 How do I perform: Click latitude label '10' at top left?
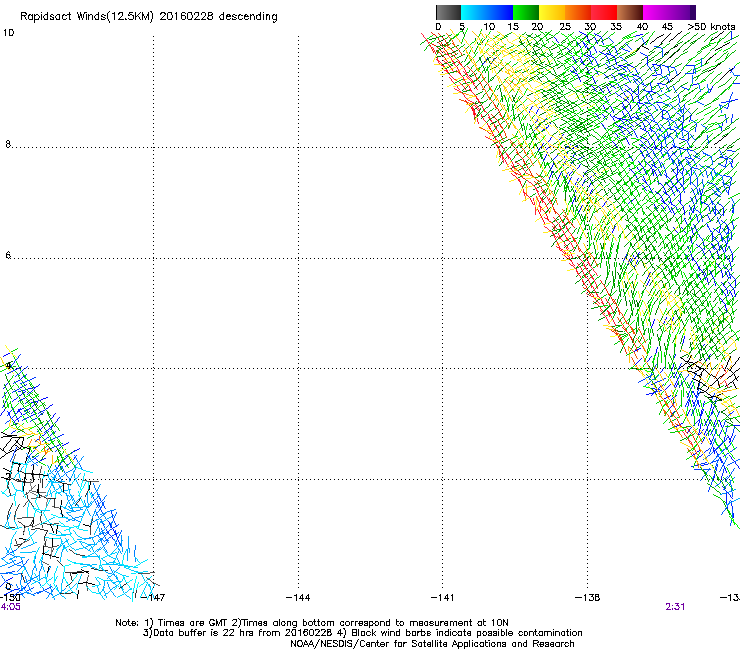point(8,33)
